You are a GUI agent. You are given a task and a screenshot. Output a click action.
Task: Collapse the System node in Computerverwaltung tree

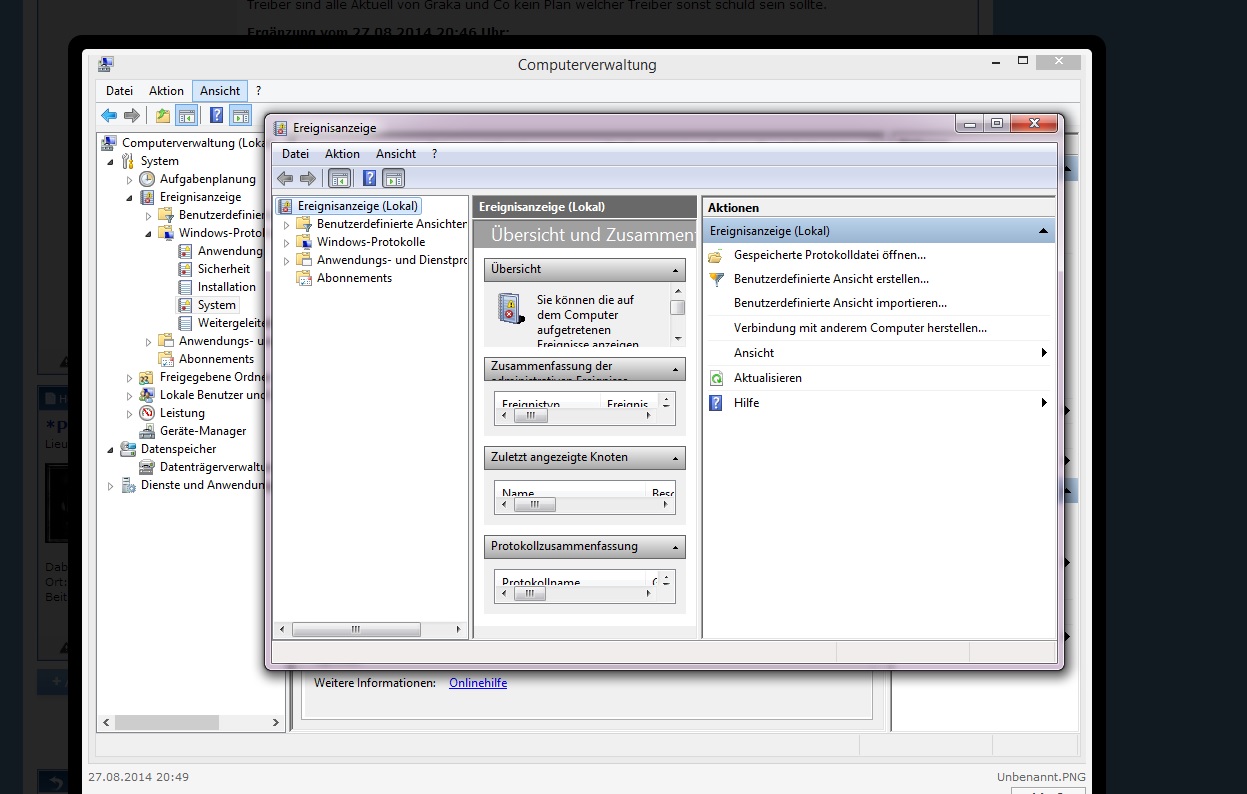[110, 161]
